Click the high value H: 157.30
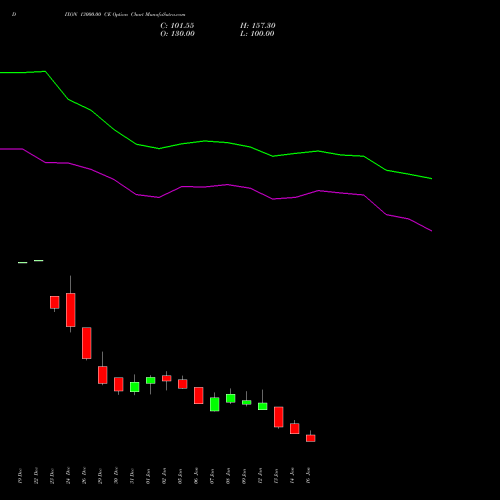Image resolution: width=500 pixels, height=500 pixels. point(258,26)
